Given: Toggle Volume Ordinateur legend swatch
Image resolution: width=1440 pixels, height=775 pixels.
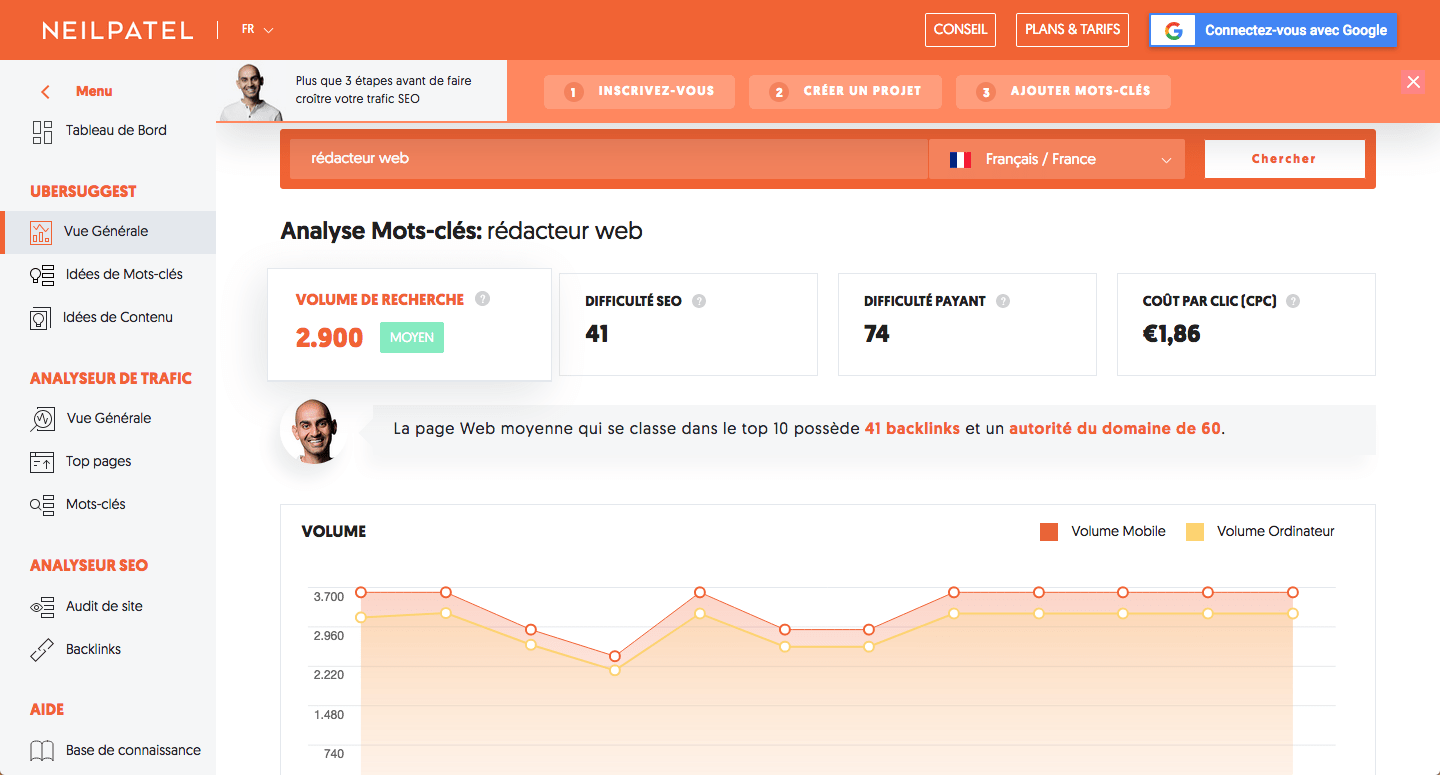Looking at the screenshot, I should click(x=1194, y=532).
